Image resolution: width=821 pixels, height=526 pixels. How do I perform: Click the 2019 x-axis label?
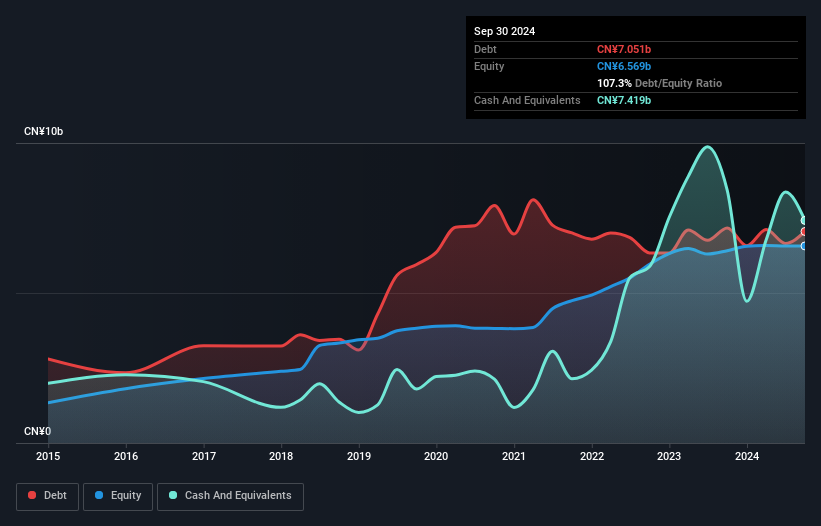click(359, 456)
